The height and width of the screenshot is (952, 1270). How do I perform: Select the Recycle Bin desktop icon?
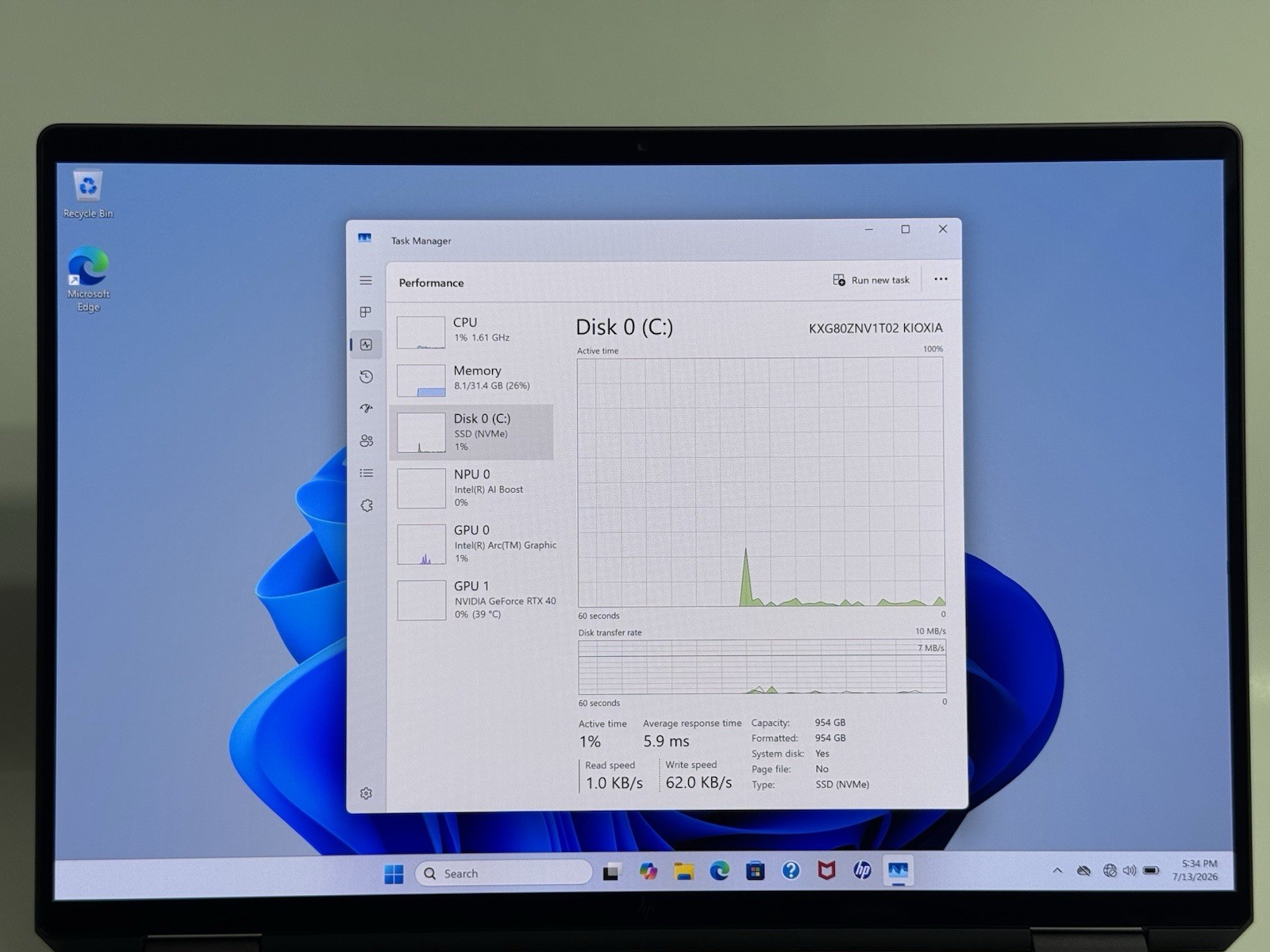click(x=88, y=194)
